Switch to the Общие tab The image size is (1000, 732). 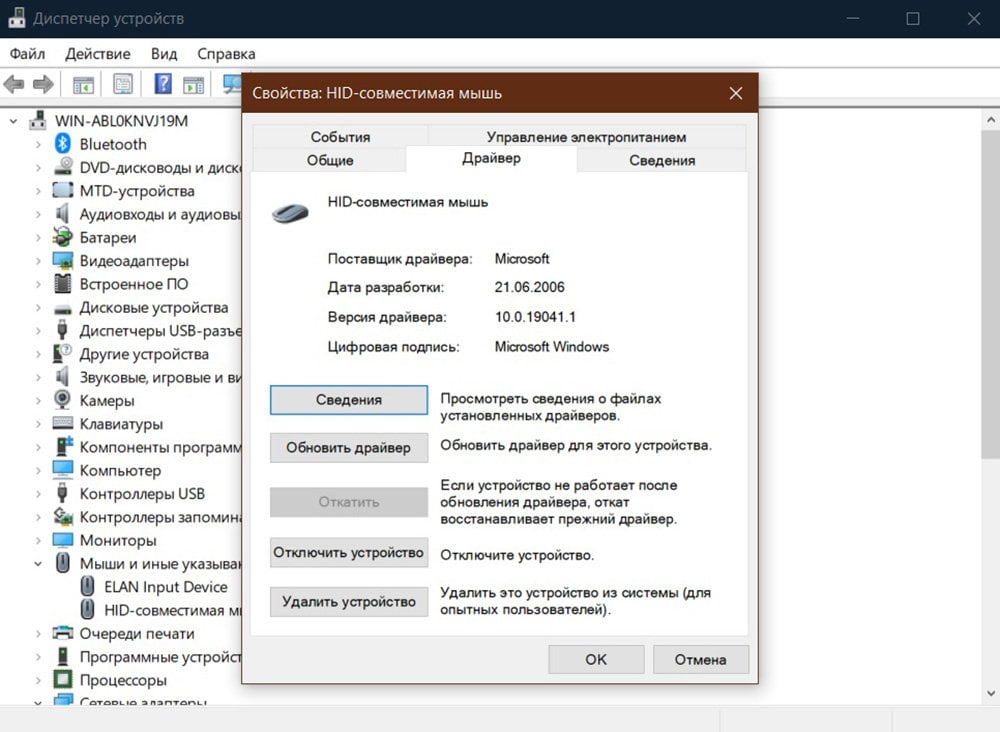[x=330, y=160]
